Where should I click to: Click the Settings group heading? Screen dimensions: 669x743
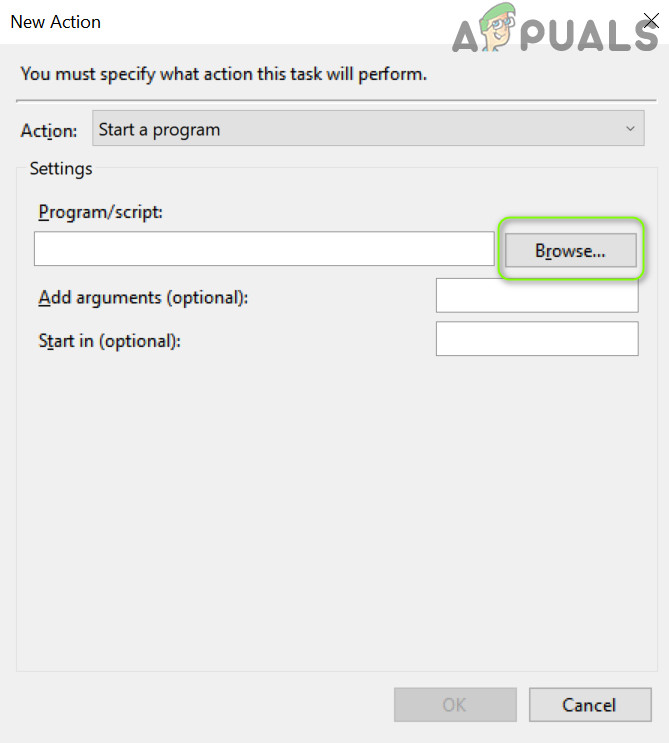(x=61, y=169)
